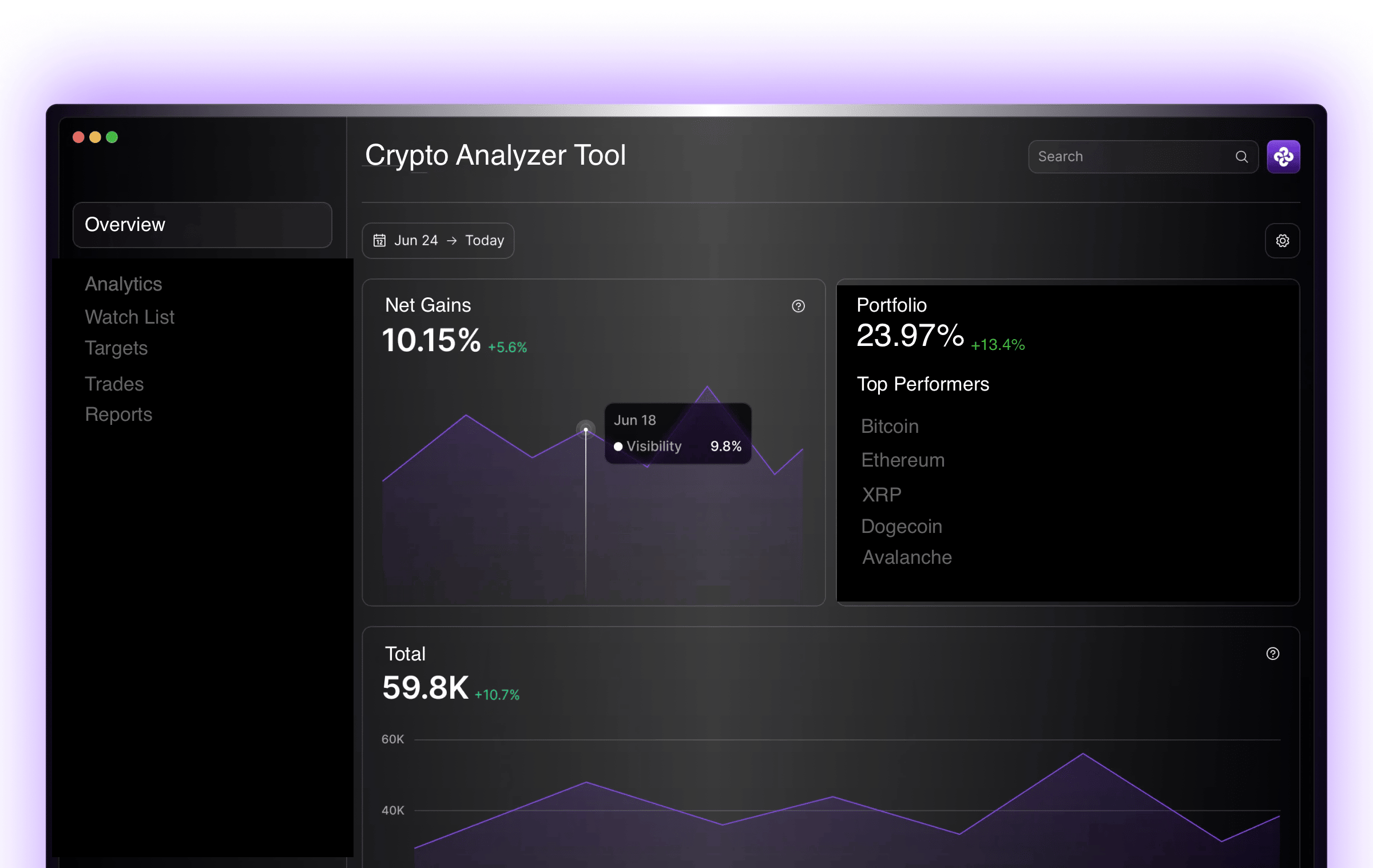The image size is (1373, 868).
Task: Open the Analytics sidebar item
Action: point(124,284)
